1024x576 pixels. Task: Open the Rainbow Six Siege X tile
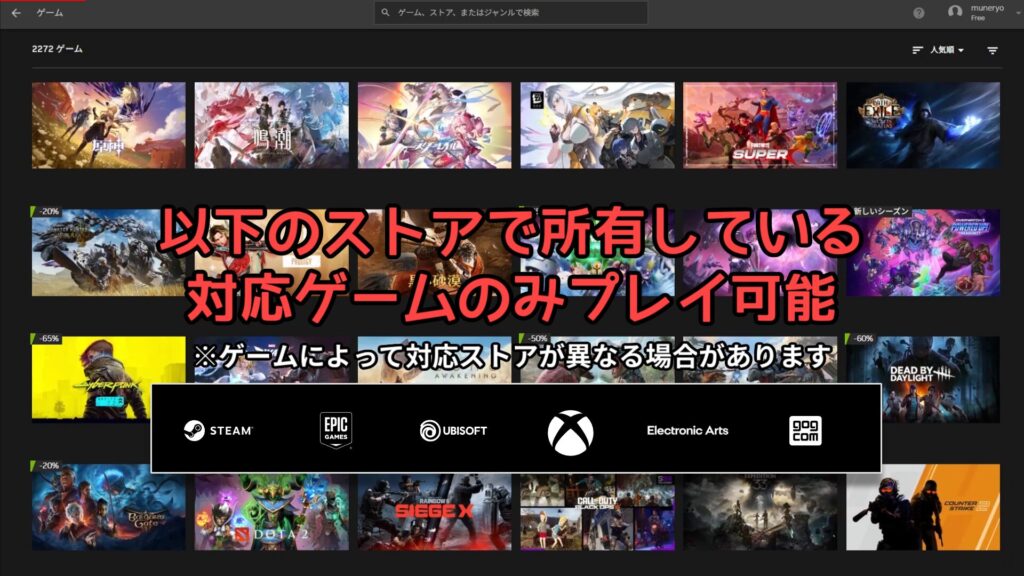tap(434, 513)
